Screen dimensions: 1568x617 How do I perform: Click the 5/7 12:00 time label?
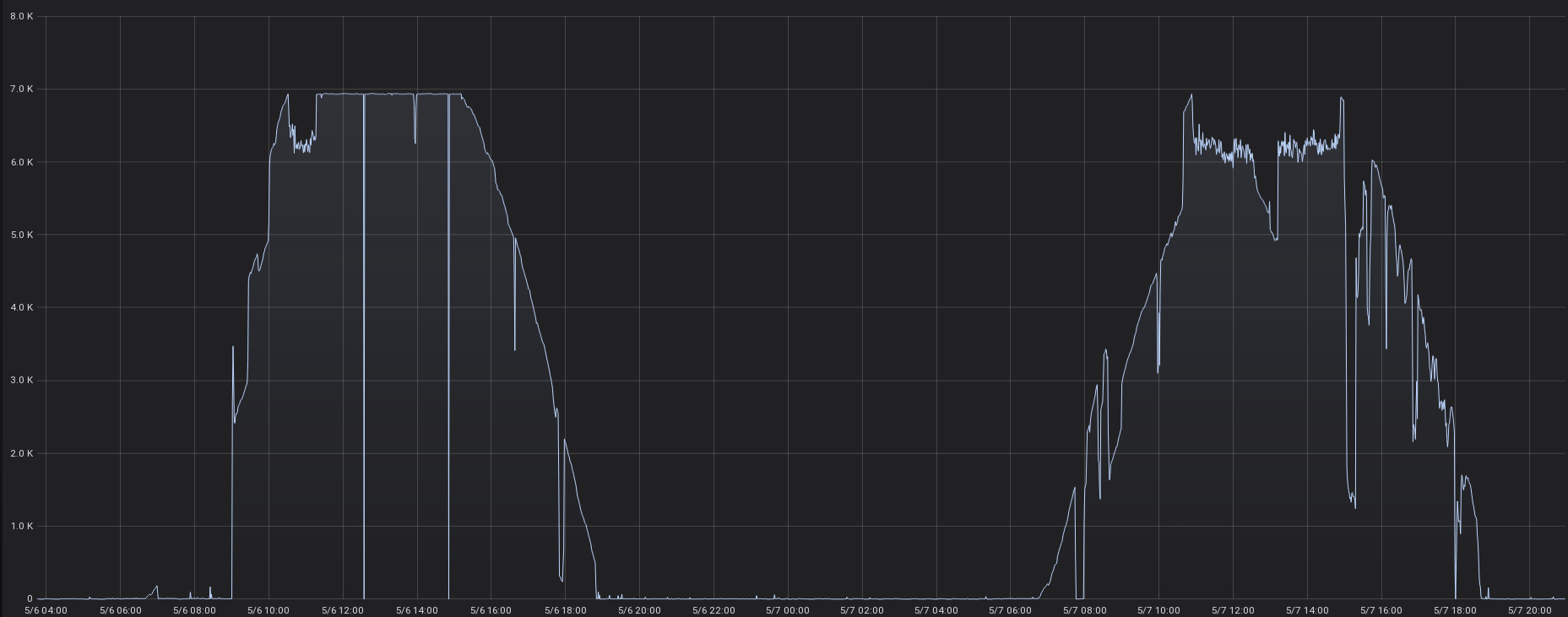[1233, 609]
